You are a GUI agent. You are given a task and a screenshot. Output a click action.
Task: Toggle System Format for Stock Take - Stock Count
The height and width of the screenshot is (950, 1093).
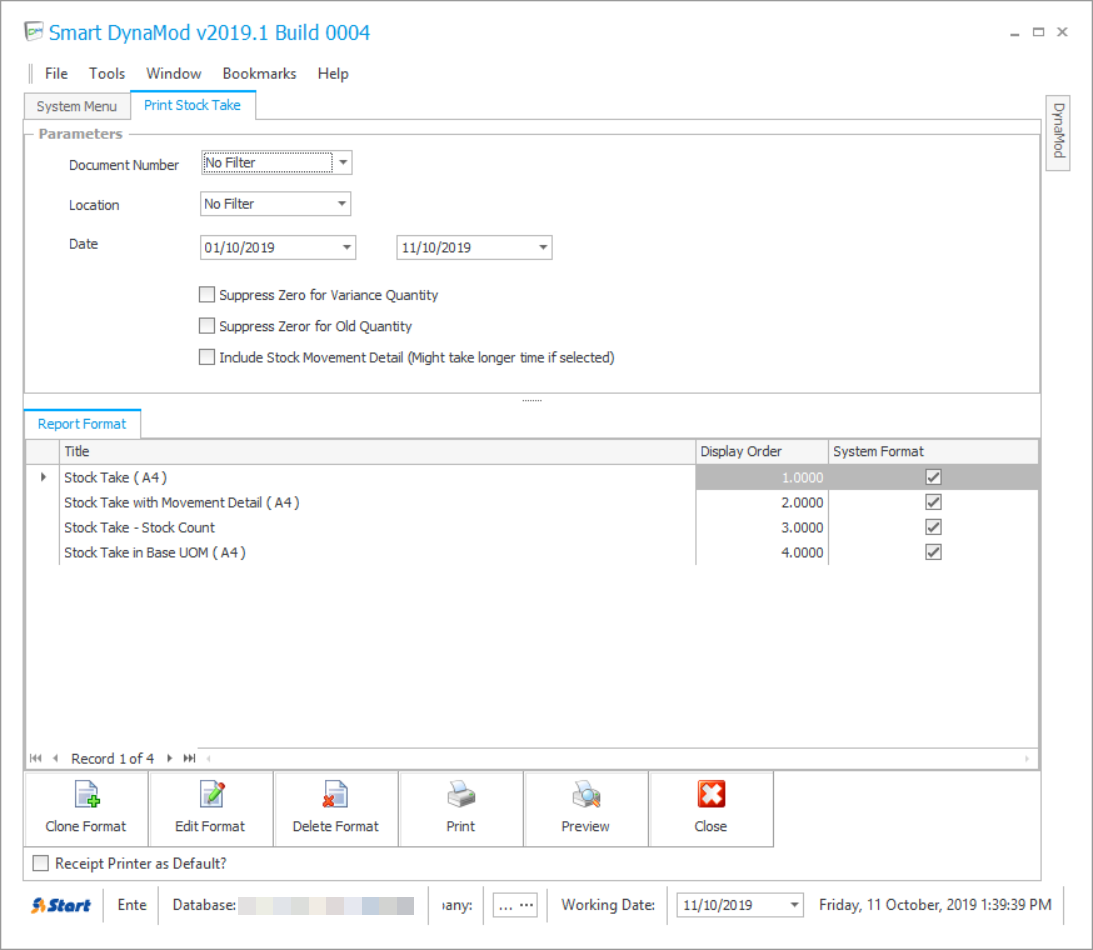933,528
